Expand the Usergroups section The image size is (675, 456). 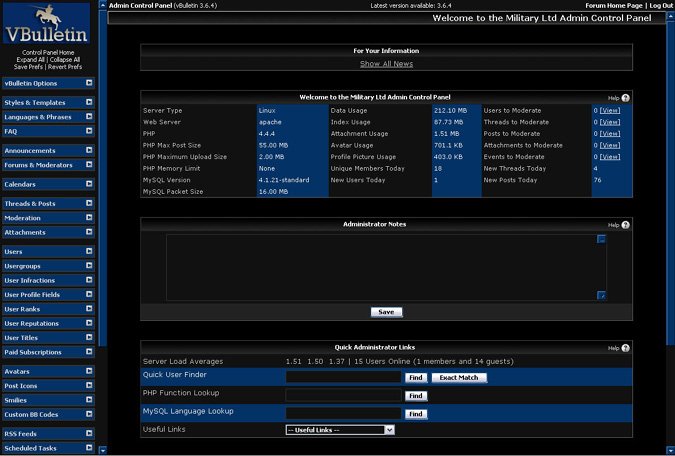(x=89, y=265)
